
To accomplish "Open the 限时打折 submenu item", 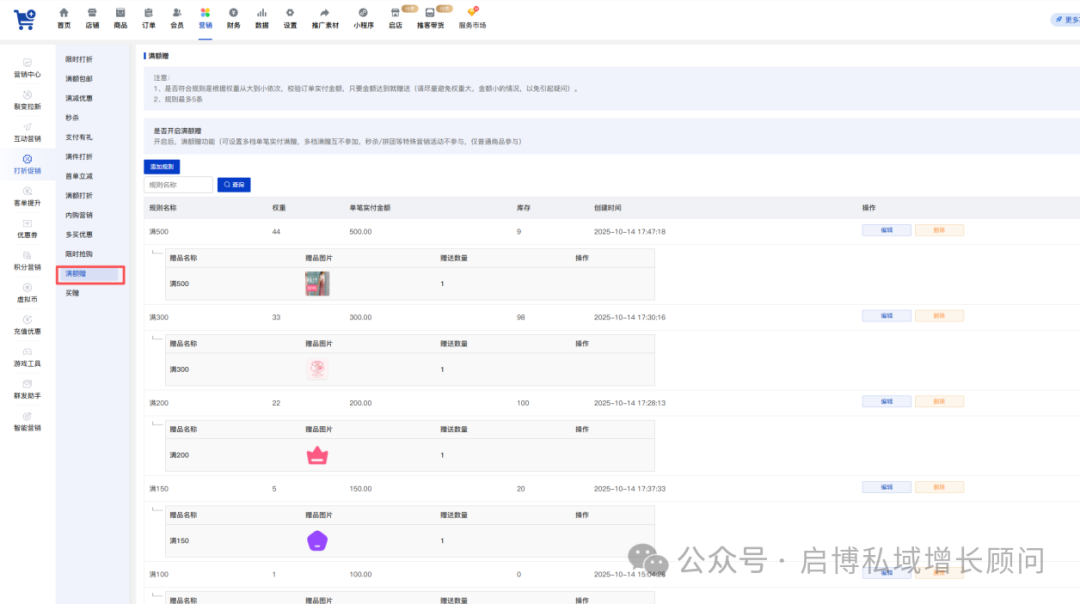I will [79, 60].
